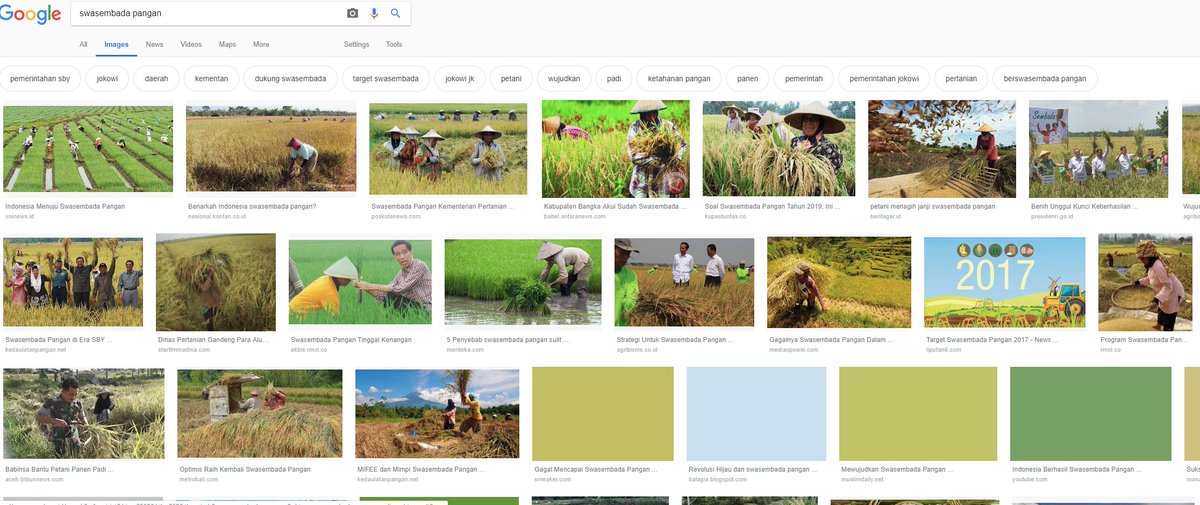
Task: Open 'Swasembada Pangan Tinggal Kenangan' image
Action: click(x=360, y=281)
